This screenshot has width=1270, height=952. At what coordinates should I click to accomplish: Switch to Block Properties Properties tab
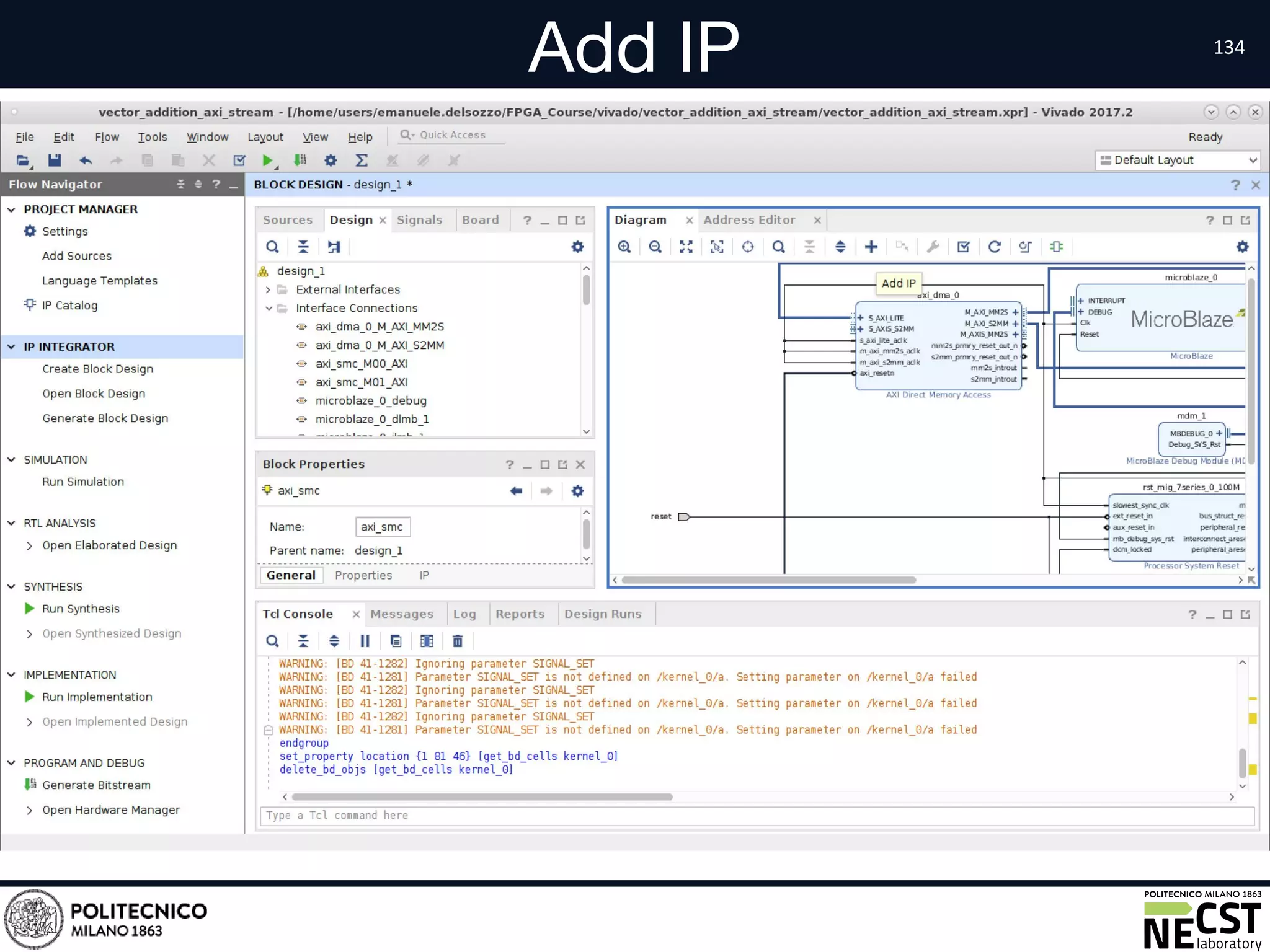[x=363, y=576]
